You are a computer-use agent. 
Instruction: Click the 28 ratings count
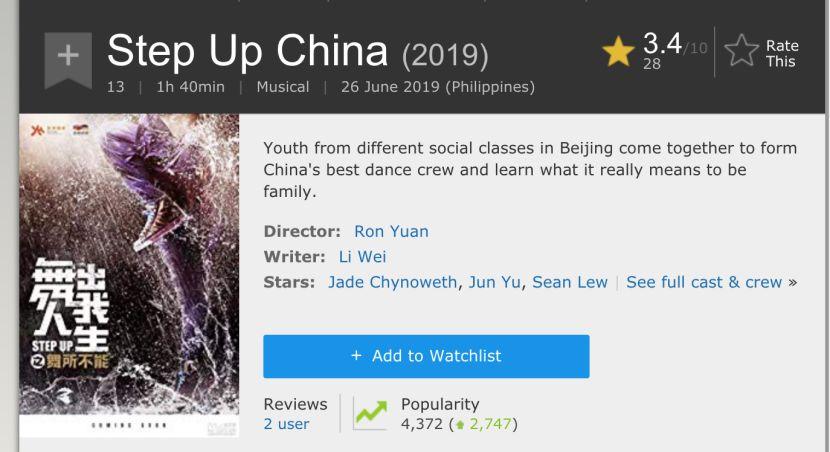coord(652,64)
